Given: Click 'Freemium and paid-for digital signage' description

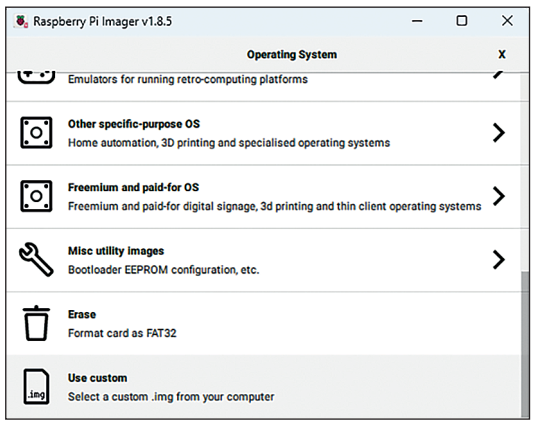Looking at the screenshot, I should point(275,207).
